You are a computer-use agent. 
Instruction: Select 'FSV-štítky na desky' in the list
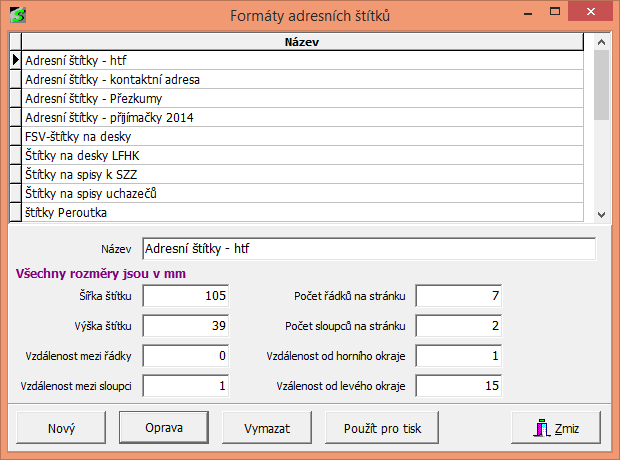pos(300,136)
